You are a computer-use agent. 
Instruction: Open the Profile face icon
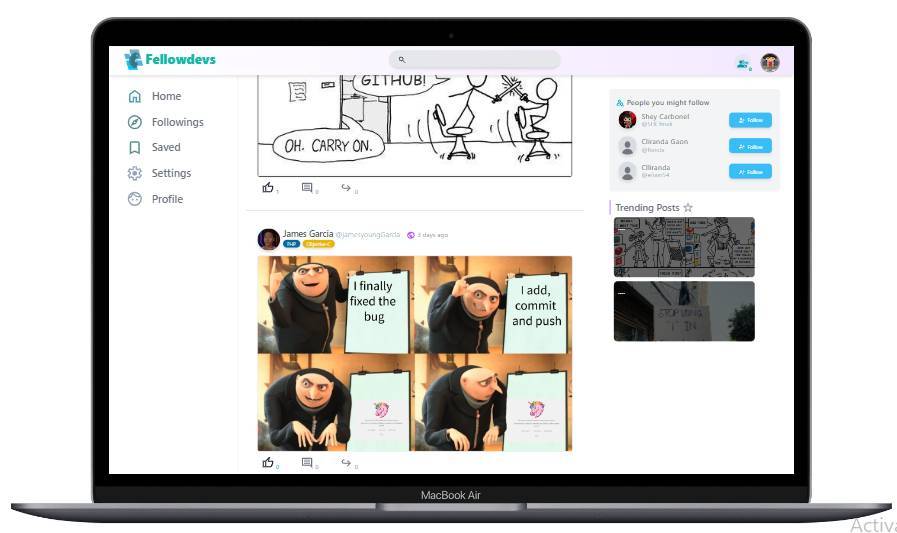pyautogui.click(x=134, y=199)
